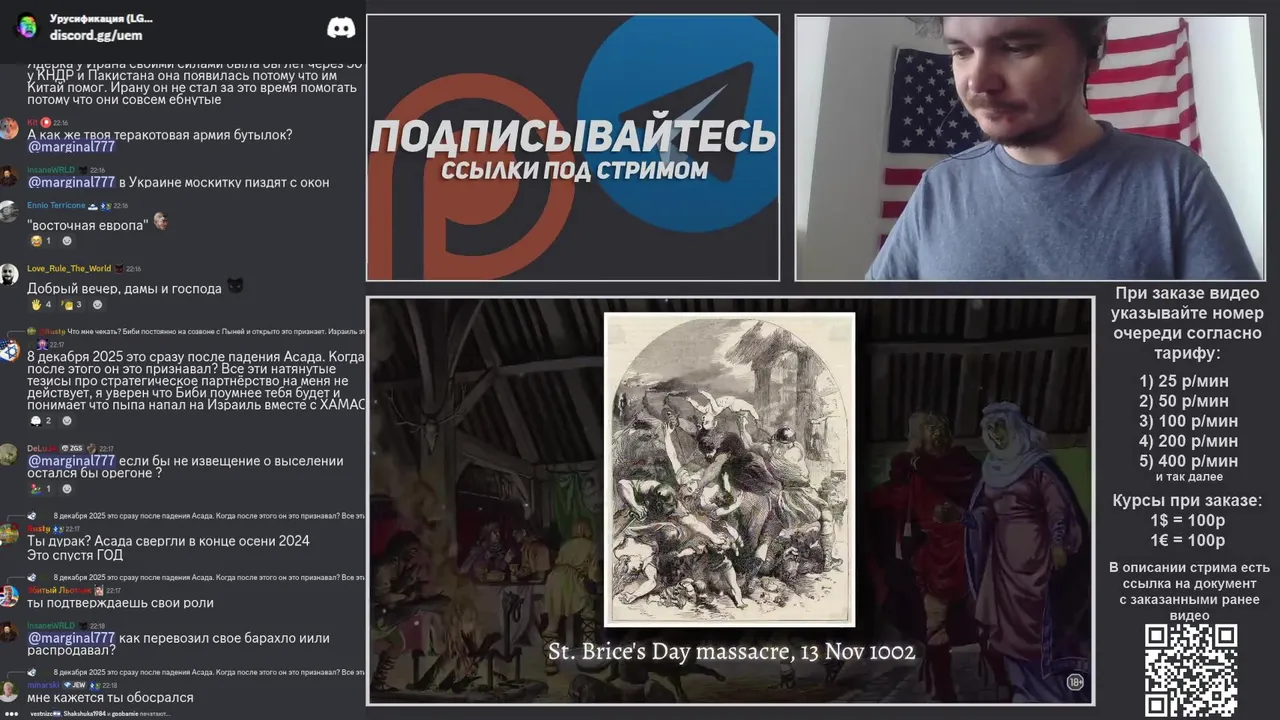Click the server avatar icon beside Урусификация

pos(27,26)
